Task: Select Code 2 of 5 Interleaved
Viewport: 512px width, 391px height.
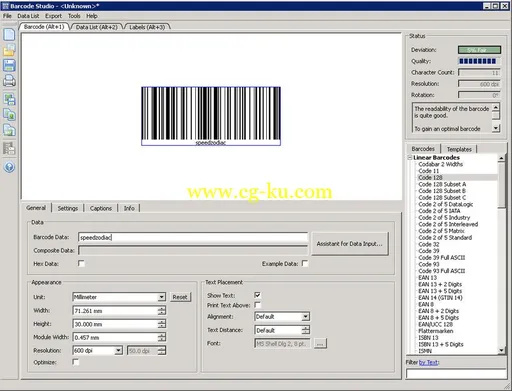Action: coord(448,224)
